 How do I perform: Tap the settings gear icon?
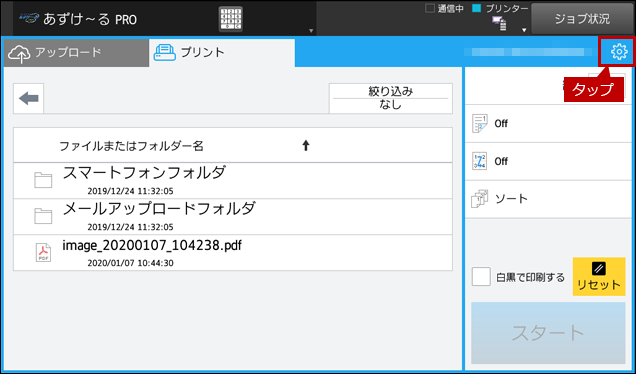click(x=619, y=52)
